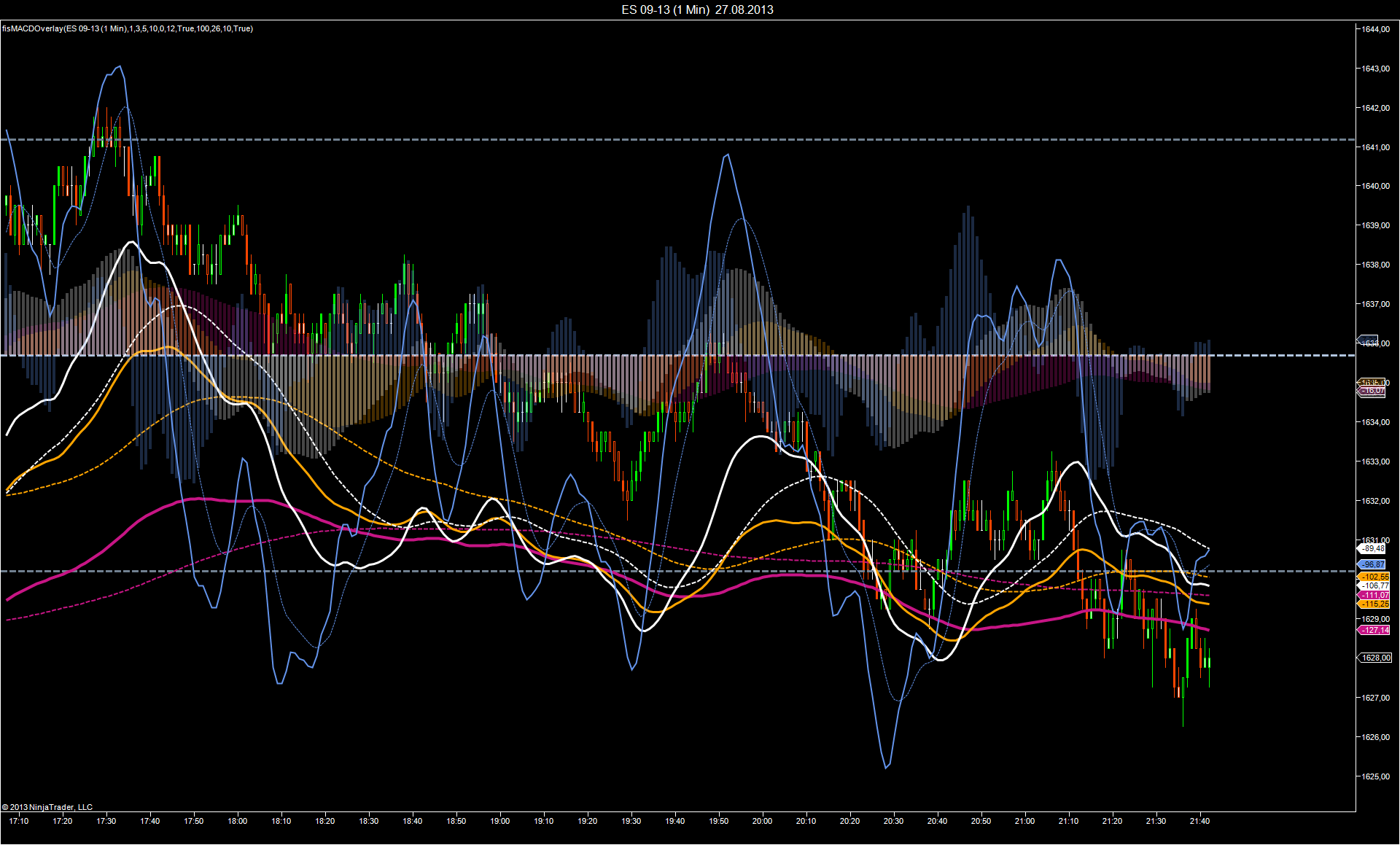Image resolution: width=1400 pixels, height=845 pixels.
Task: Click the 19:30 time axis label
Action: pyautogui.click(x=631, y=821)
